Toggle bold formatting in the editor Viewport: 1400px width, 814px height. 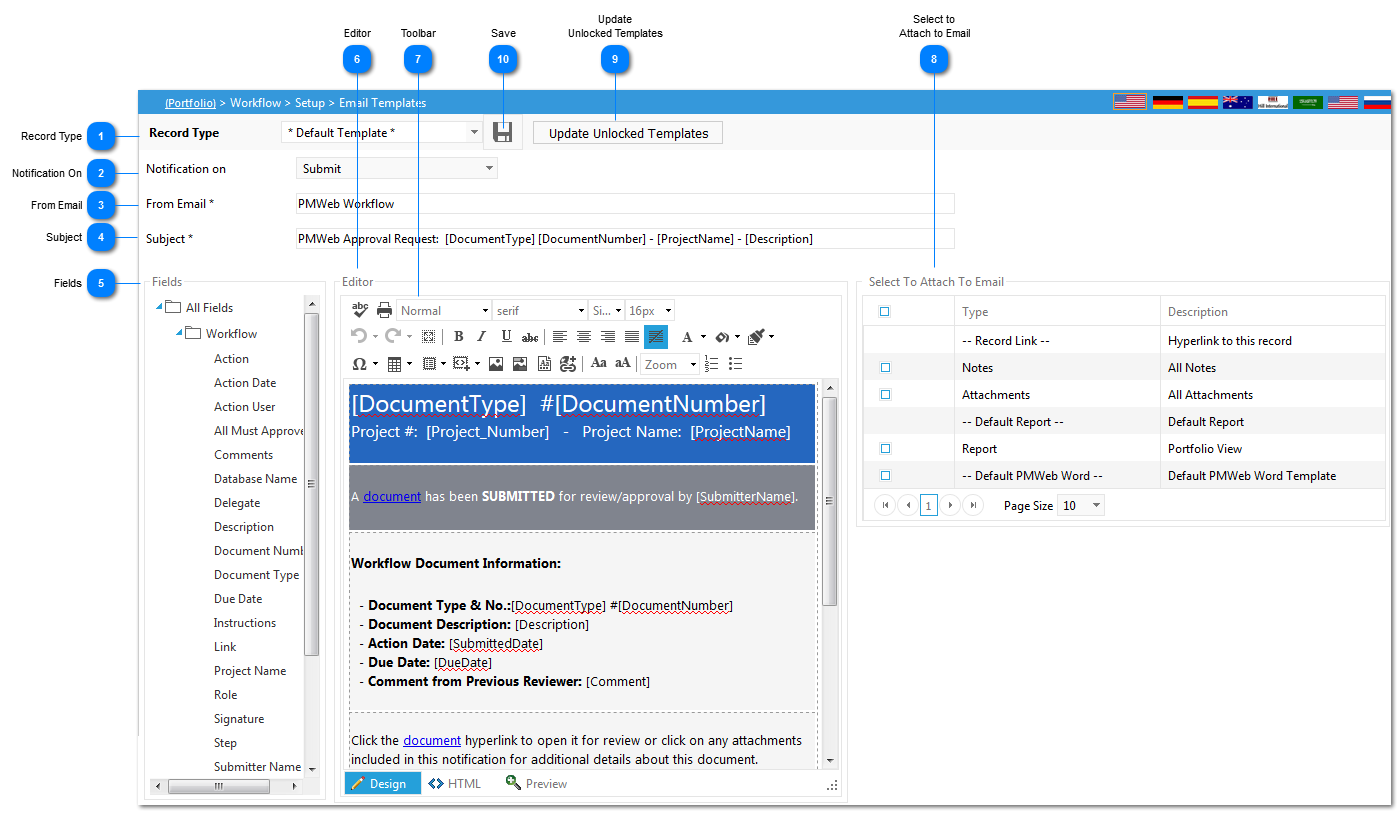point(458,337)
